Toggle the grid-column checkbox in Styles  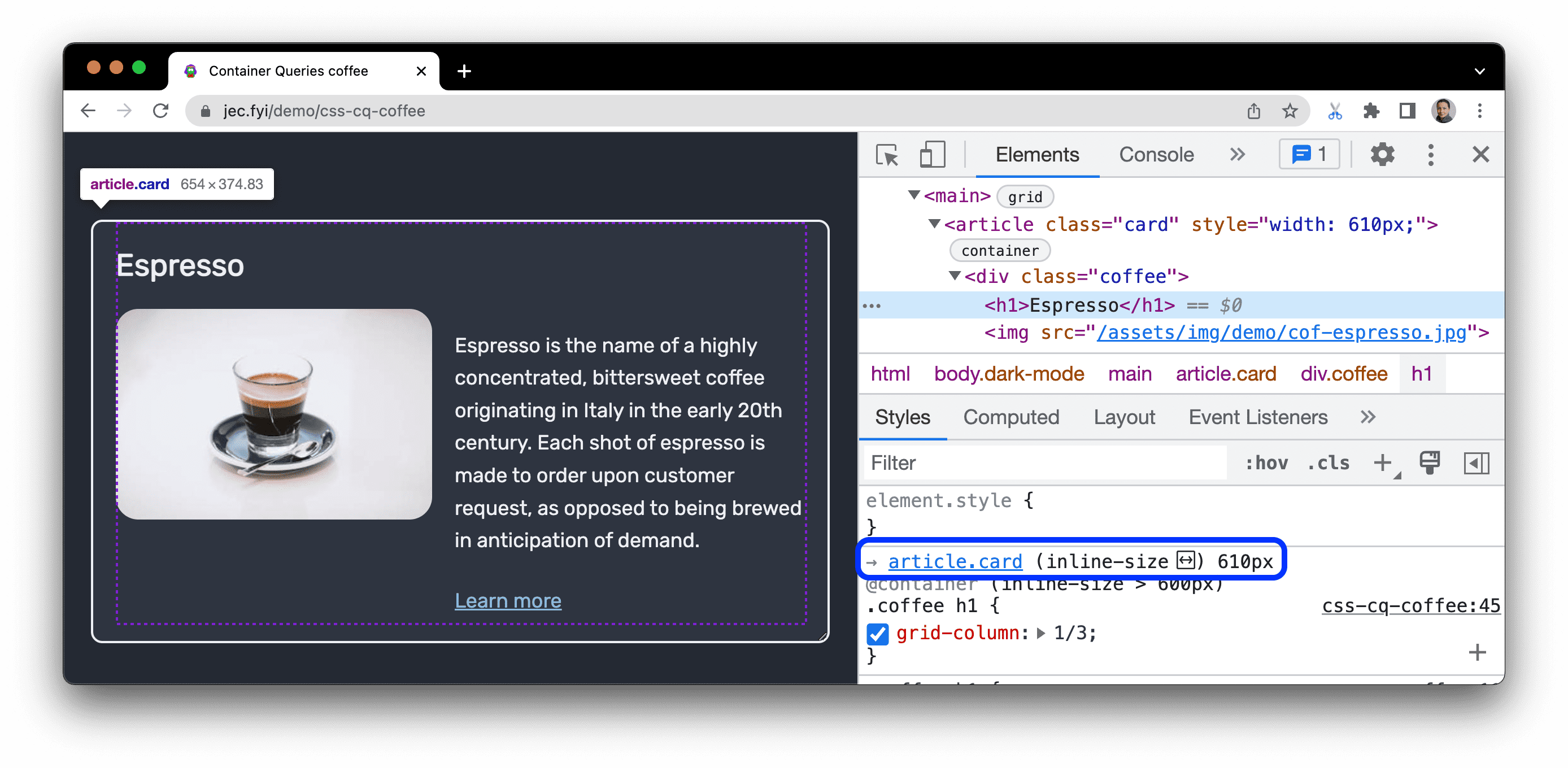tap(878, 632)
